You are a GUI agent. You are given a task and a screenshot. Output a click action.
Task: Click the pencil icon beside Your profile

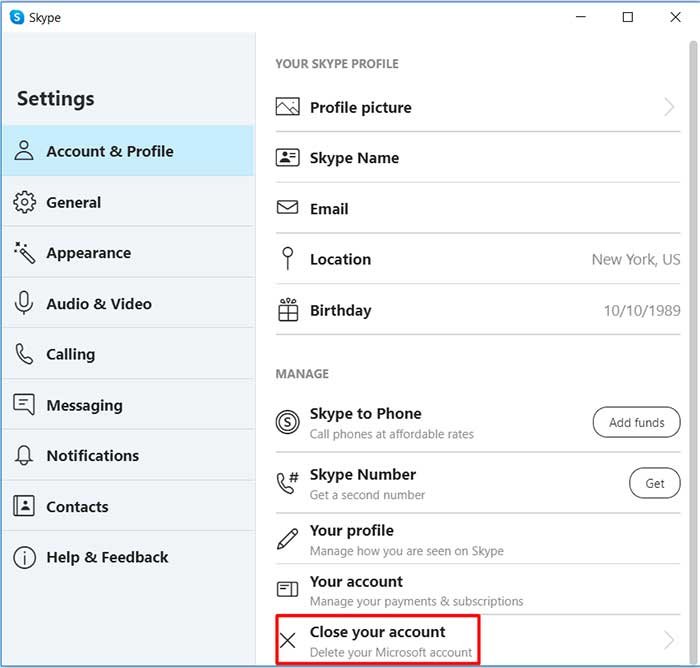(x=288, y=539)
